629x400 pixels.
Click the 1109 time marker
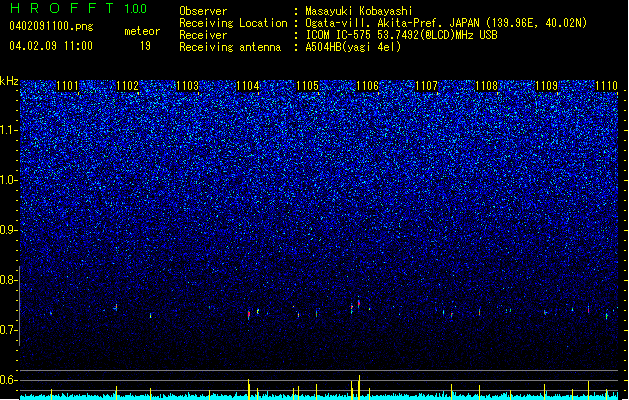click(x=546, y=86)
